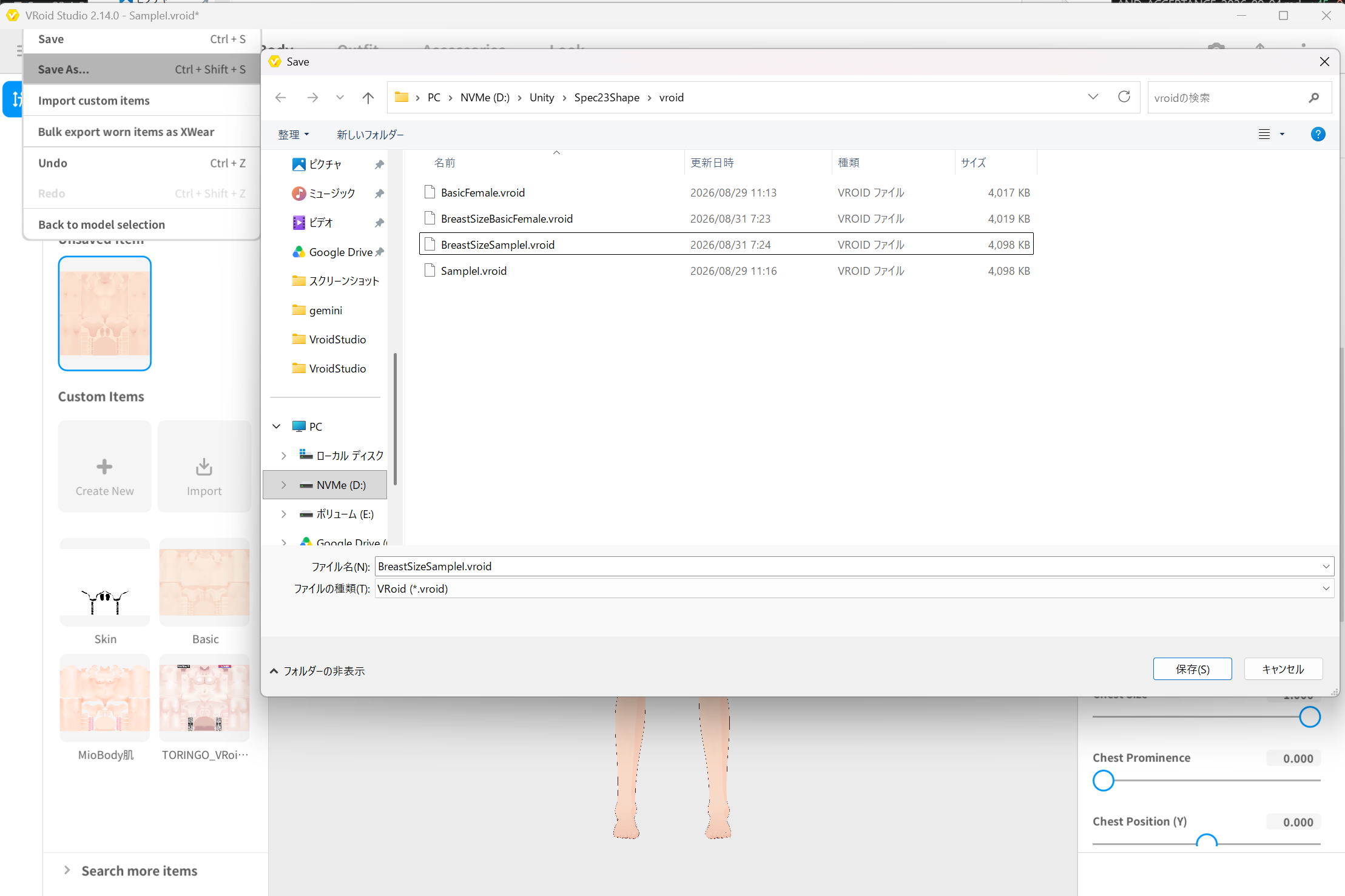Open the filename history dropdown arrow
1345x896 pixels.
[x=1326, y=566]
